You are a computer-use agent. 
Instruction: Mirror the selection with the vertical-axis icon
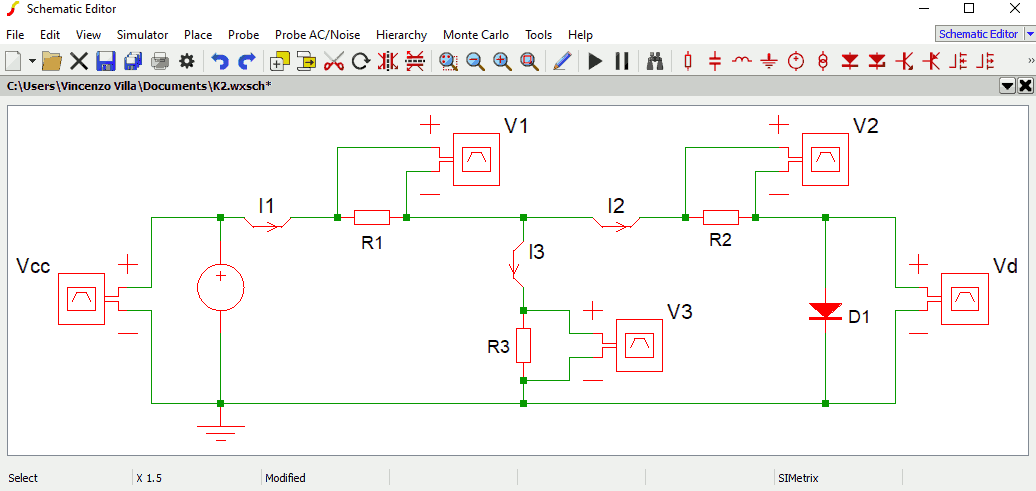pyautogui.click(x=387, y=61)
